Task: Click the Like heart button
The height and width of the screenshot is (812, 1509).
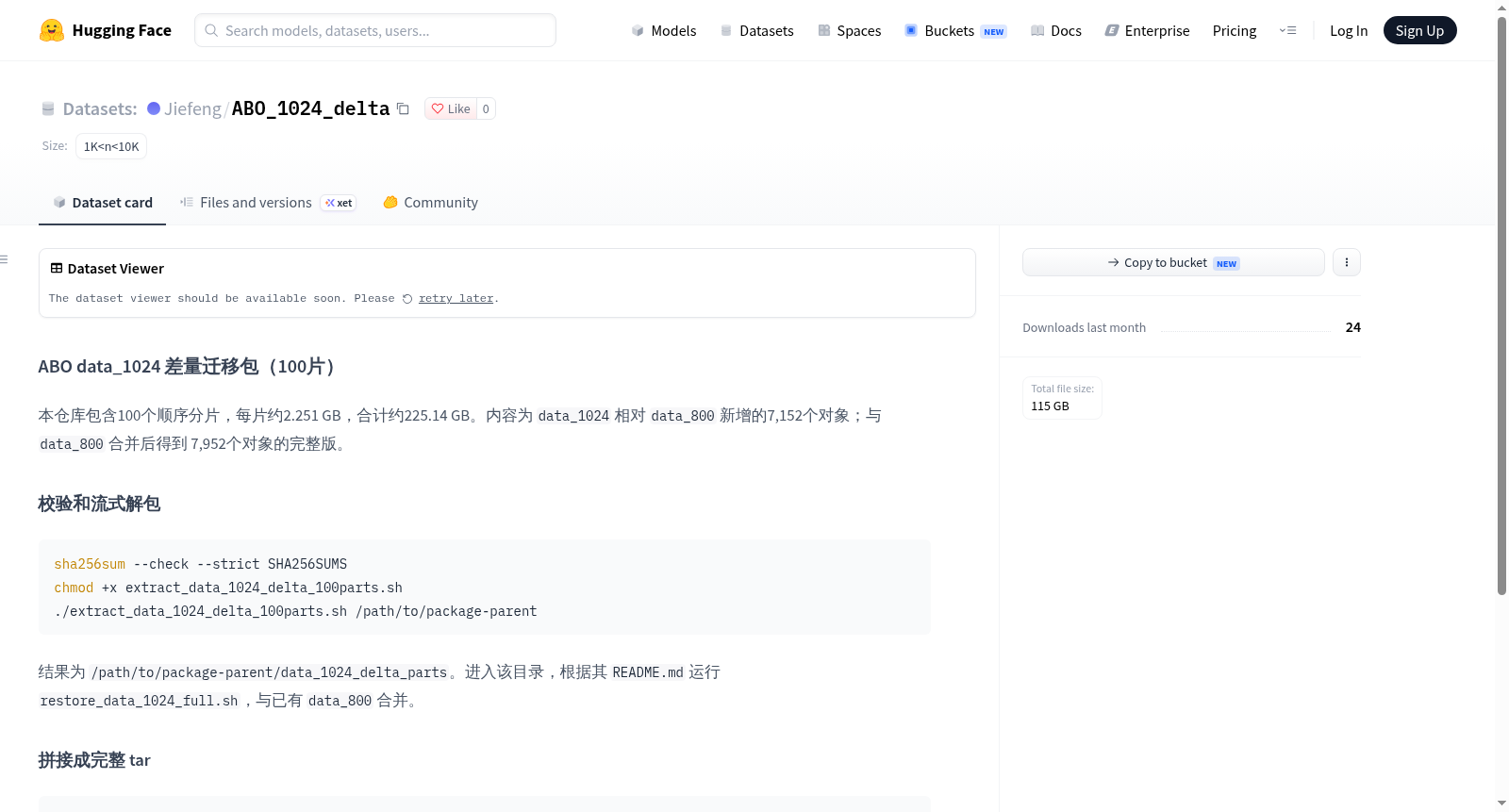Action: (451, 108)
